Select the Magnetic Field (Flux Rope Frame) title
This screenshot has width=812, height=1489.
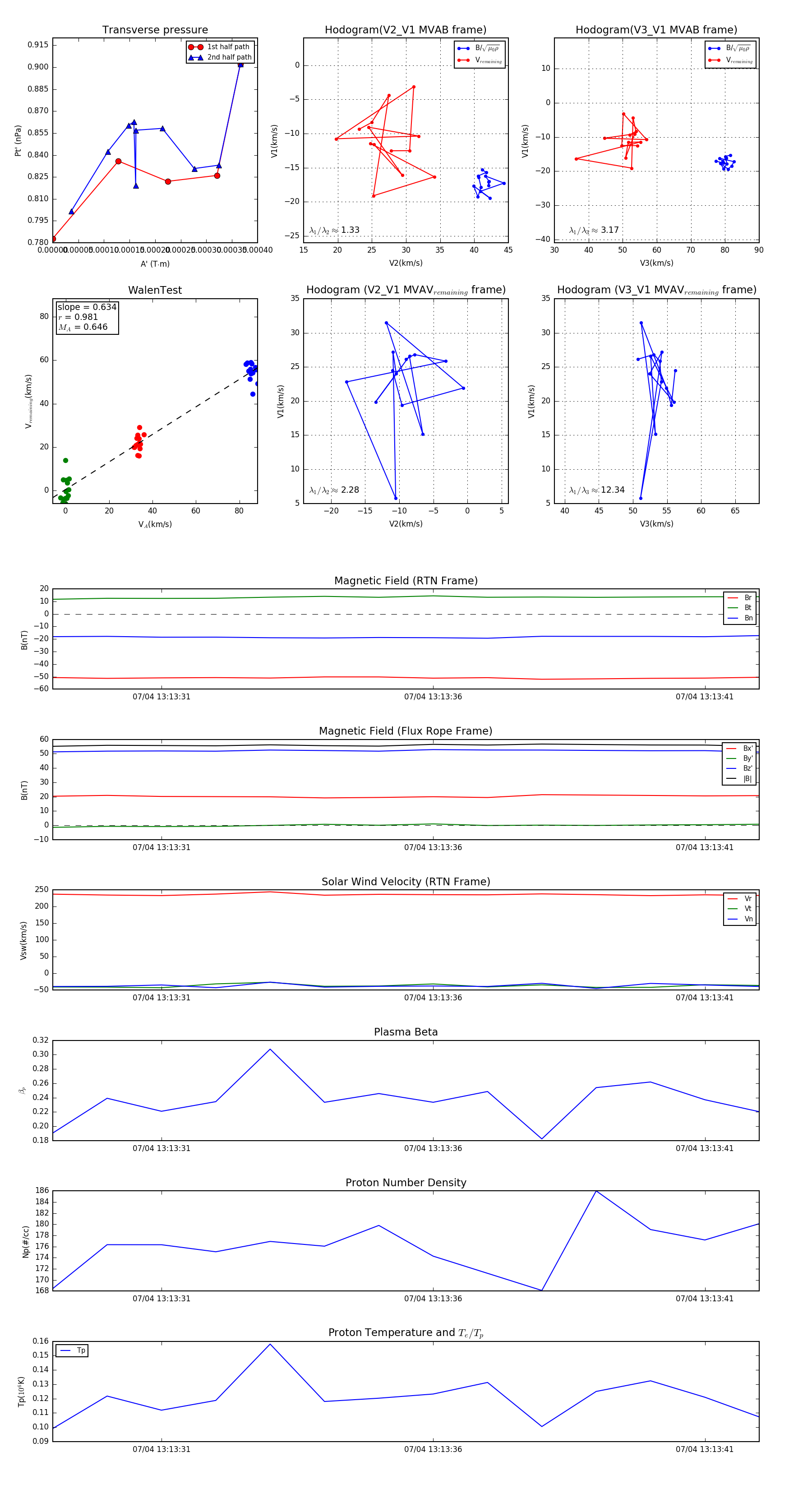coord(406,731)
